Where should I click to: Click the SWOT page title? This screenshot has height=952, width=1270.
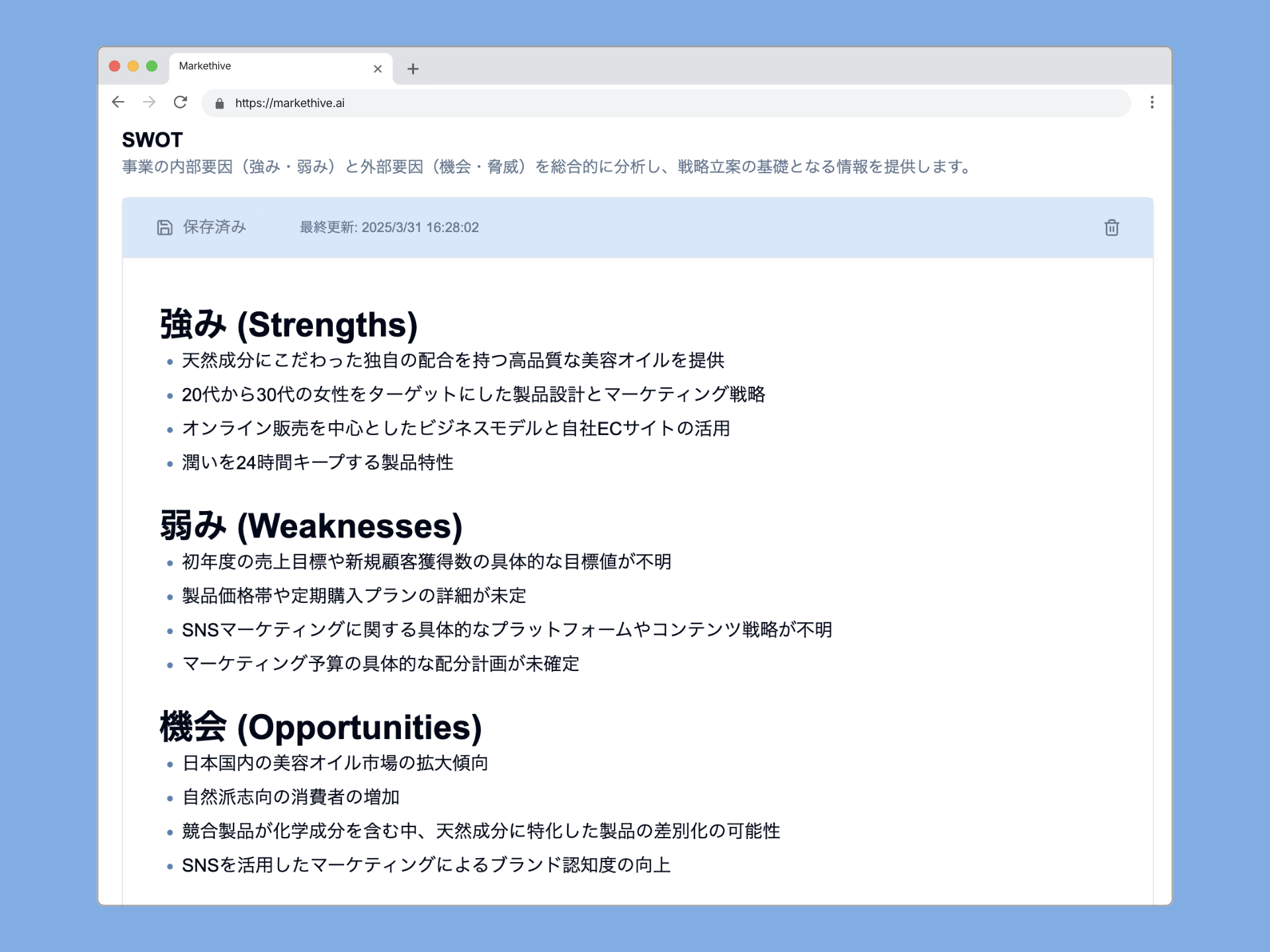click(151, 139)
